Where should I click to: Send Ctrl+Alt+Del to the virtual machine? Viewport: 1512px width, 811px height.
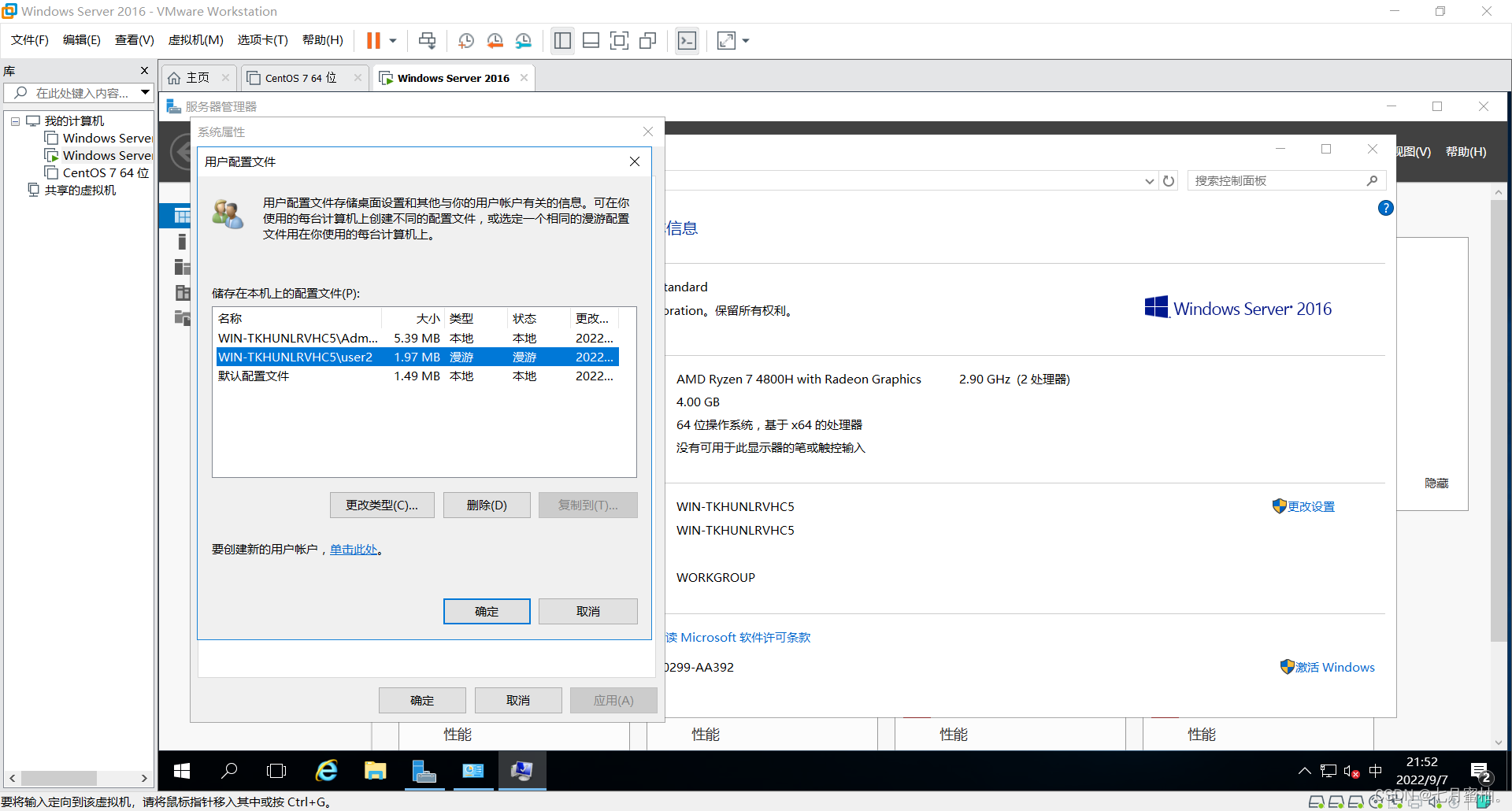427,40
